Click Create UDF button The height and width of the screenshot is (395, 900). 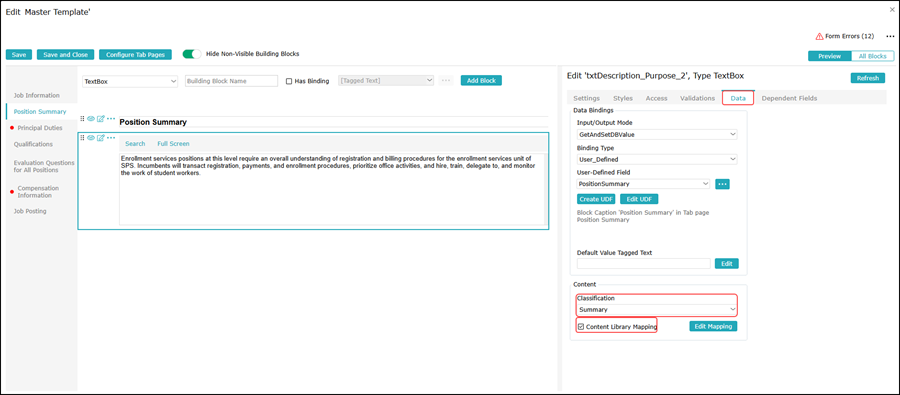596,199
